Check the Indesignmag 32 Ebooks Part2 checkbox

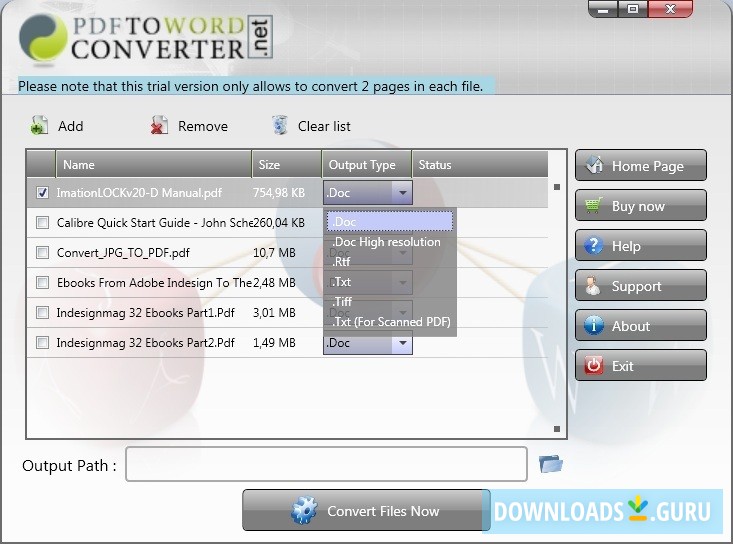[x=43, y=343]
